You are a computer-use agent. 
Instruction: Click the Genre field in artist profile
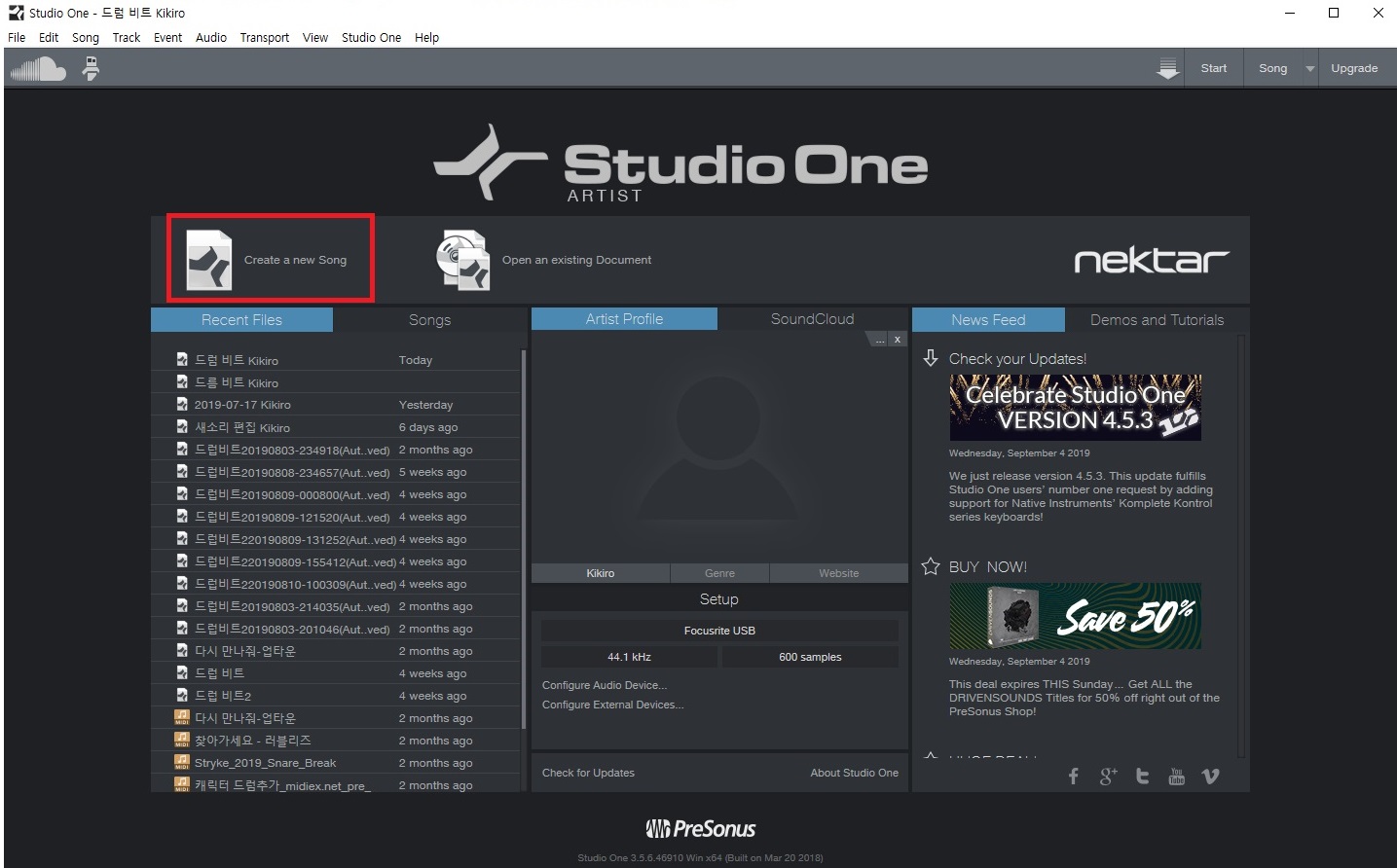(x=719, y=573)
